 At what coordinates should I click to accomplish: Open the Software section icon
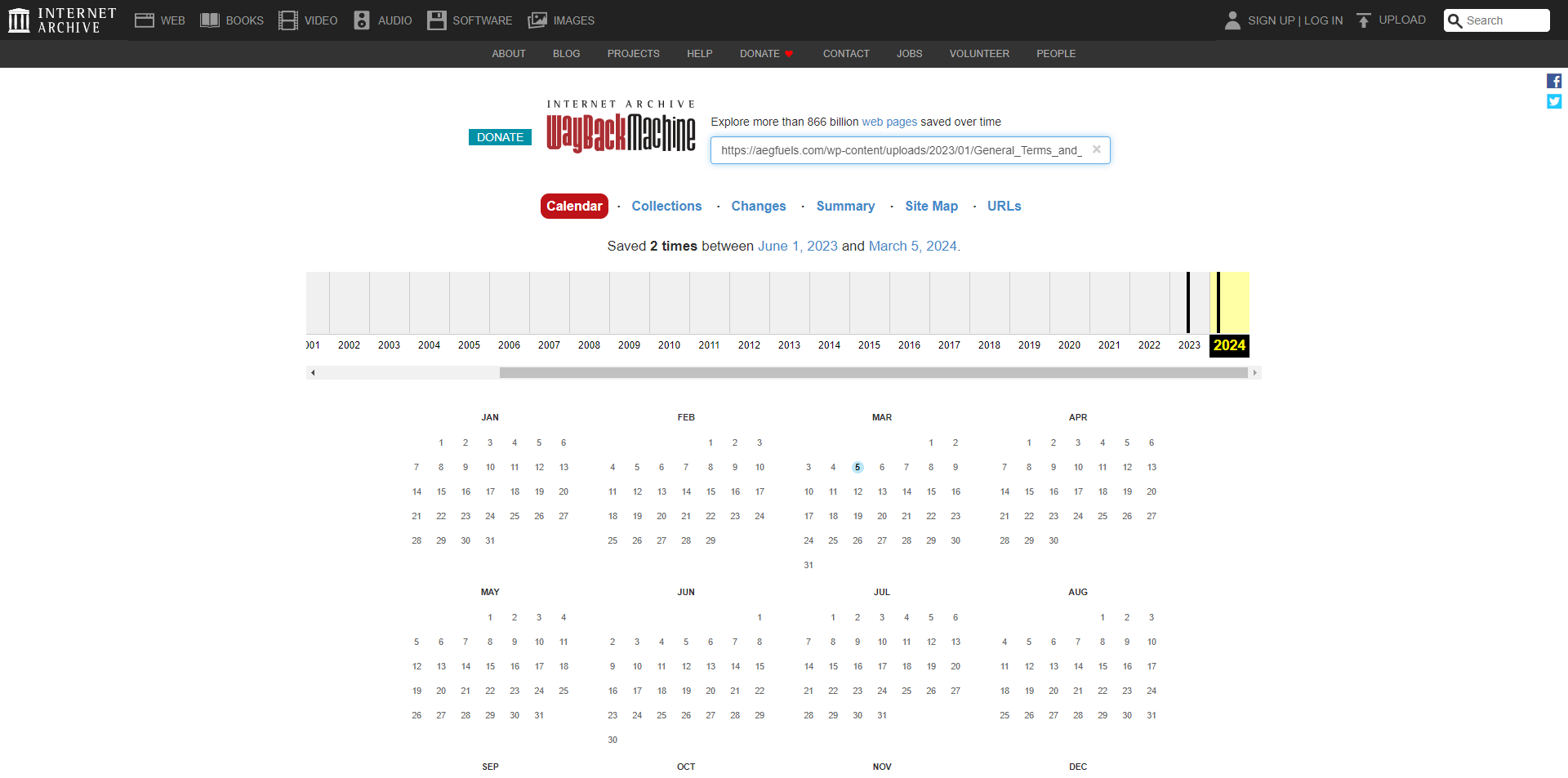click(x=437, y=20)
